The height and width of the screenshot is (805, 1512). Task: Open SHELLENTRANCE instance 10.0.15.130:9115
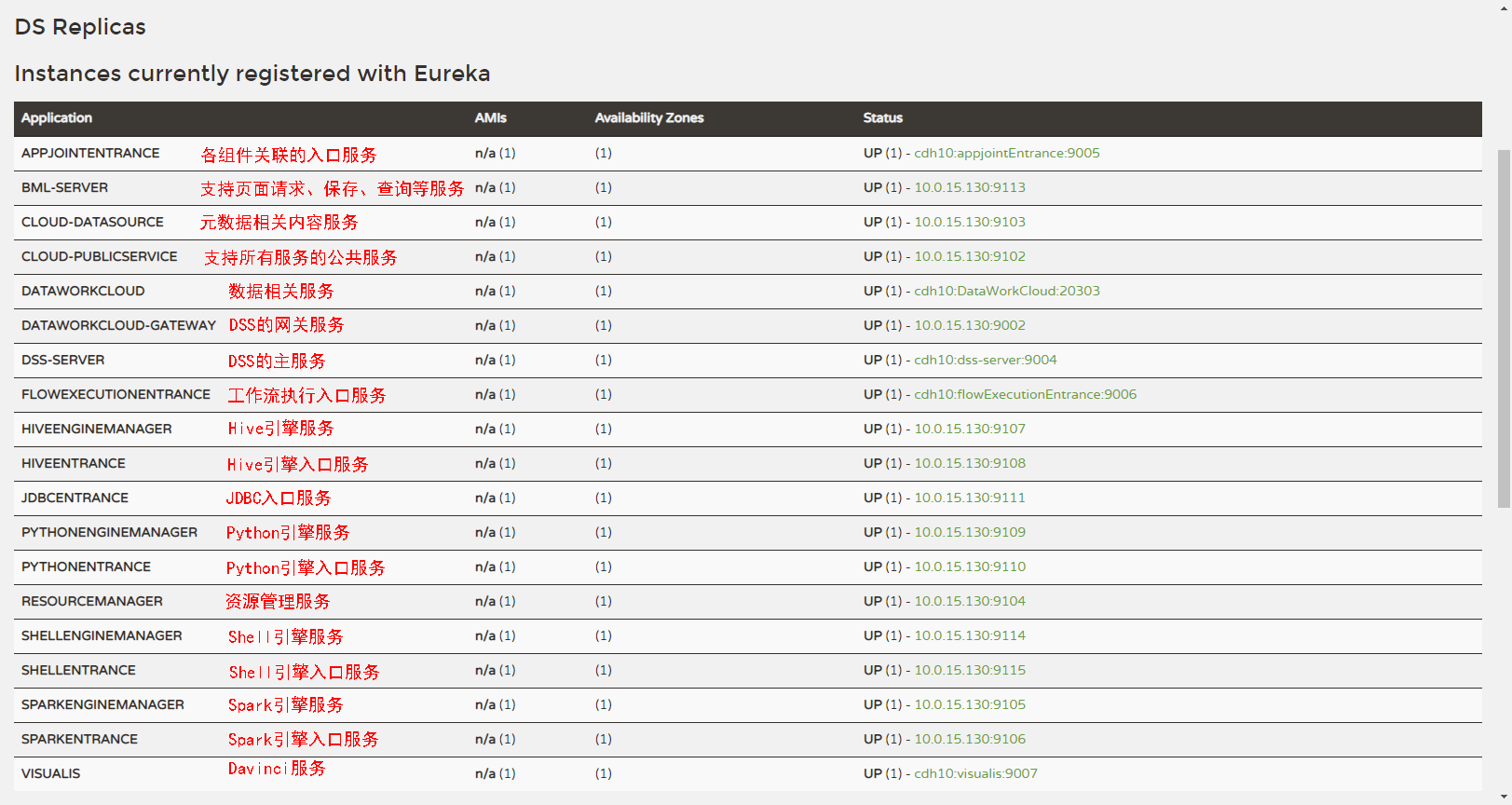coord(969,670)
